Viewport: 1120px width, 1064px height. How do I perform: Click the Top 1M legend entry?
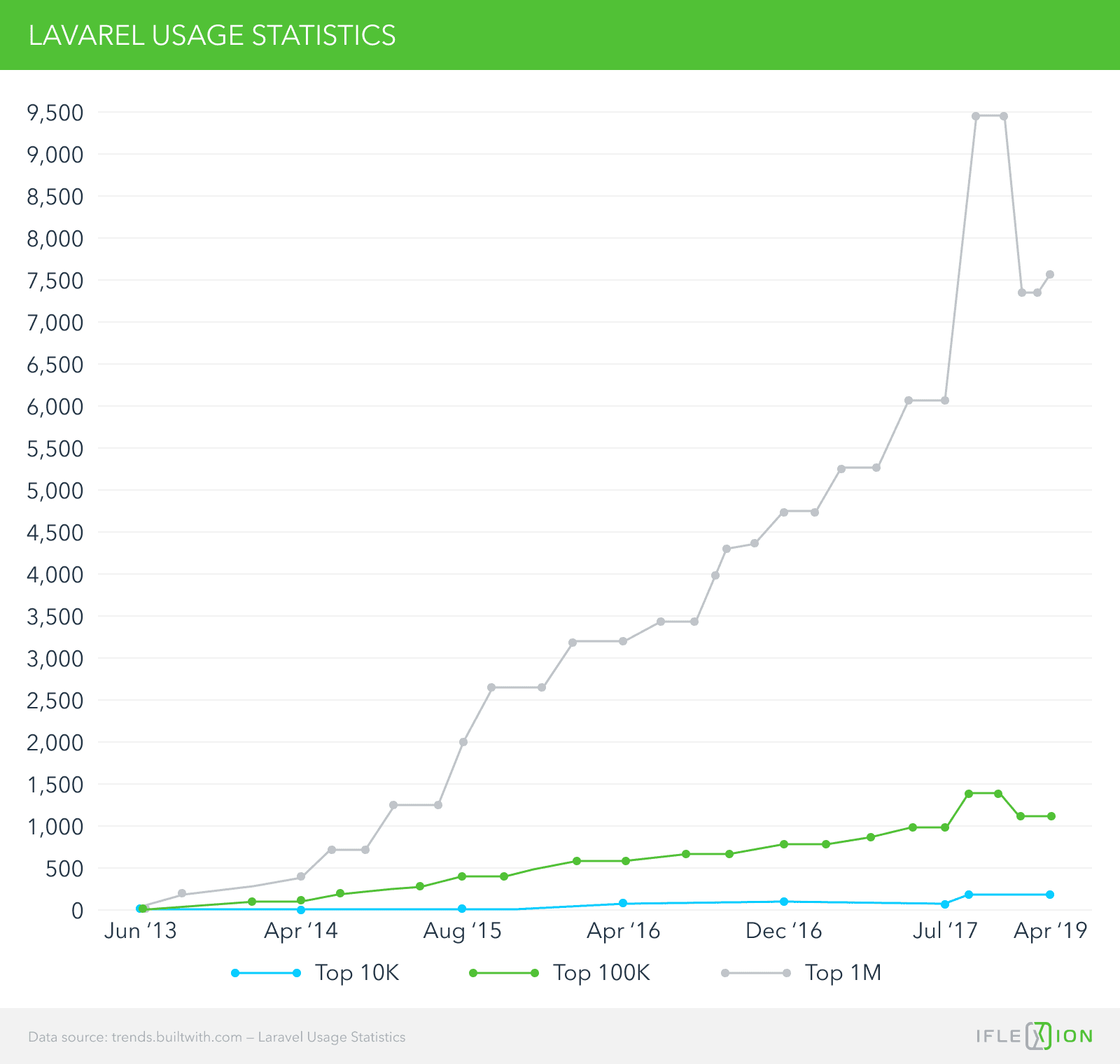click(801, 973)
